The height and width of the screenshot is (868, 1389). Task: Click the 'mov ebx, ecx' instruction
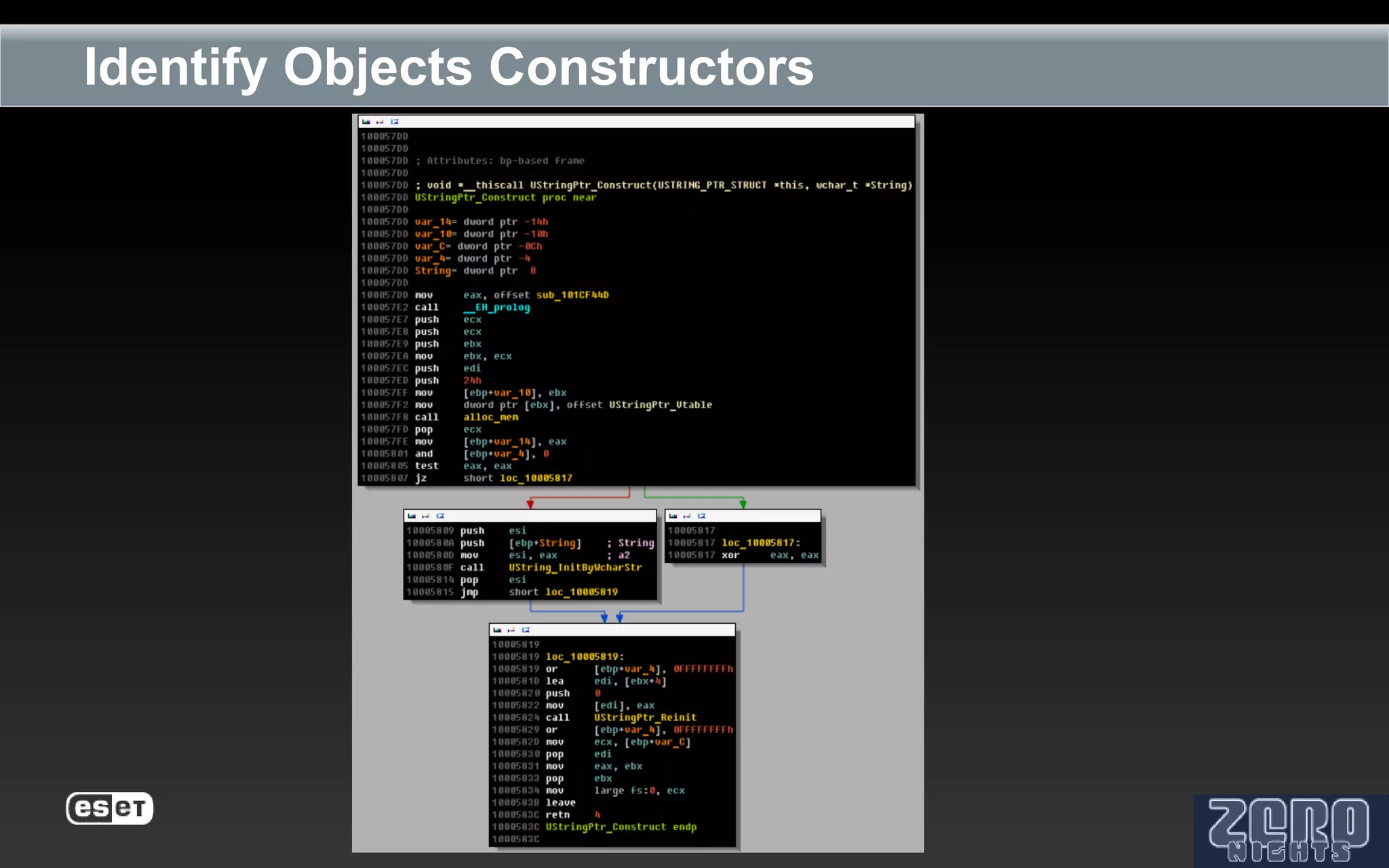tap(463, 356)
